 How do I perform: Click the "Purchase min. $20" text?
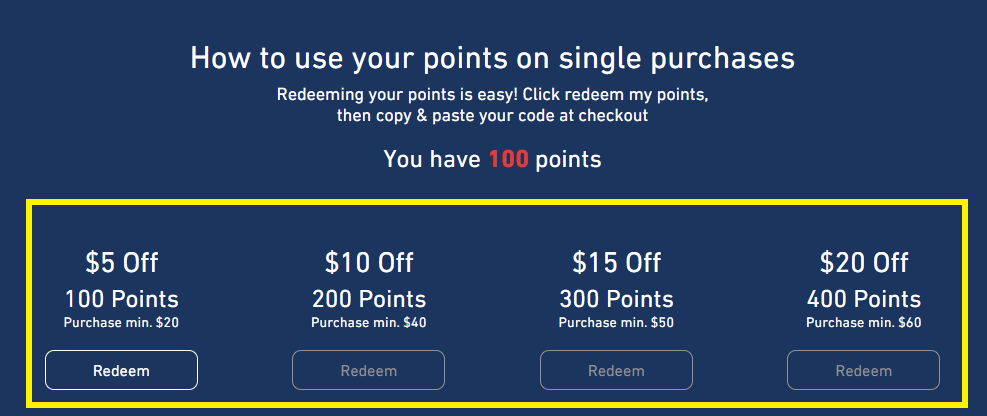pos(121,323)
